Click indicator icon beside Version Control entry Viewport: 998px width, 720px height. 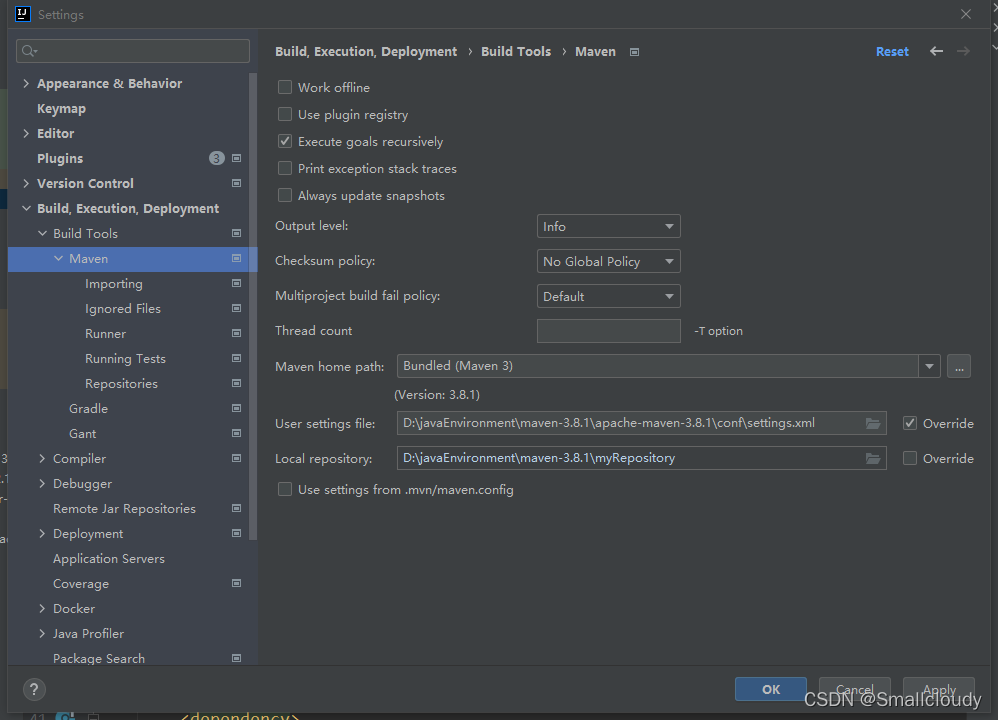pos(236,183)
